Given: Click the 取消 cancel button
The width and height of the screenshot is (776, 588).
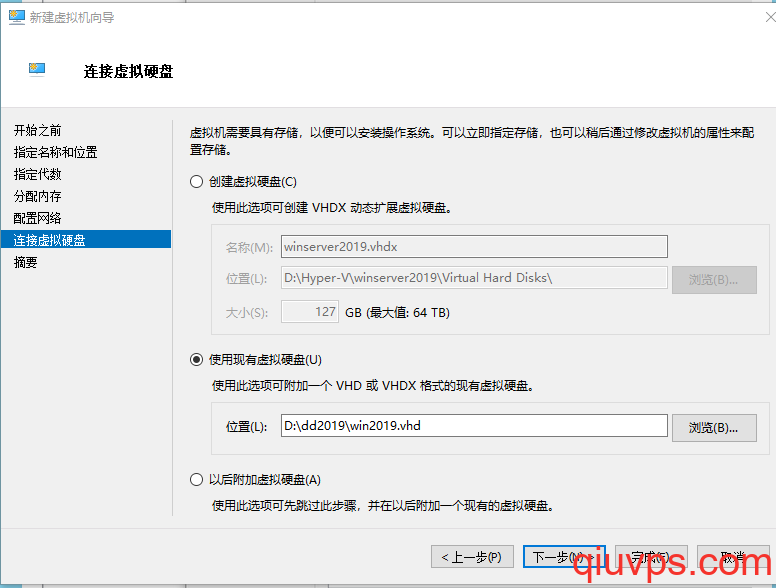Looking at the screenshot, I should 733,557.
